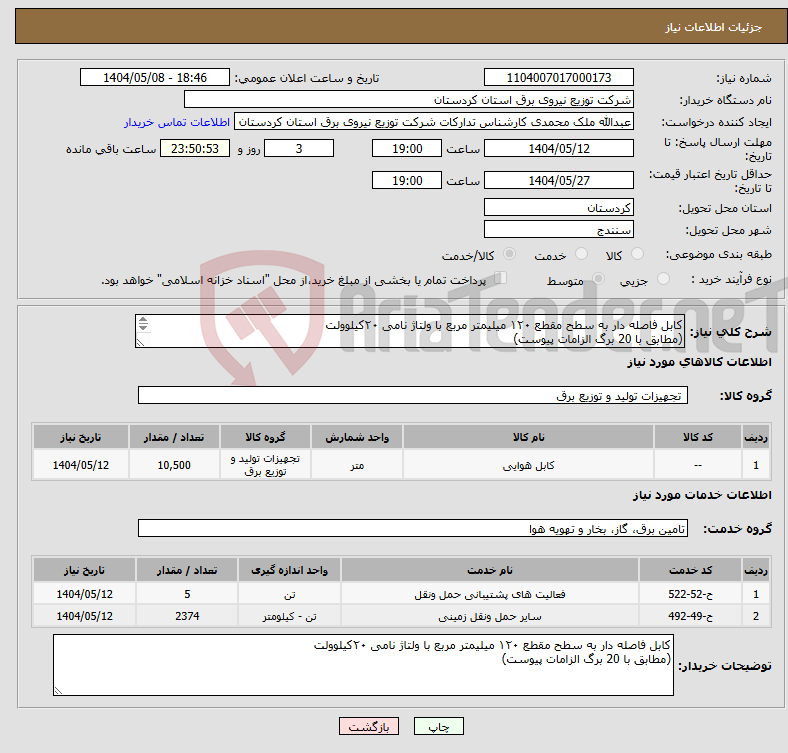Click the service code ح-49-492
The height and width of the screenshot is (753, 788).
[691, 616]
